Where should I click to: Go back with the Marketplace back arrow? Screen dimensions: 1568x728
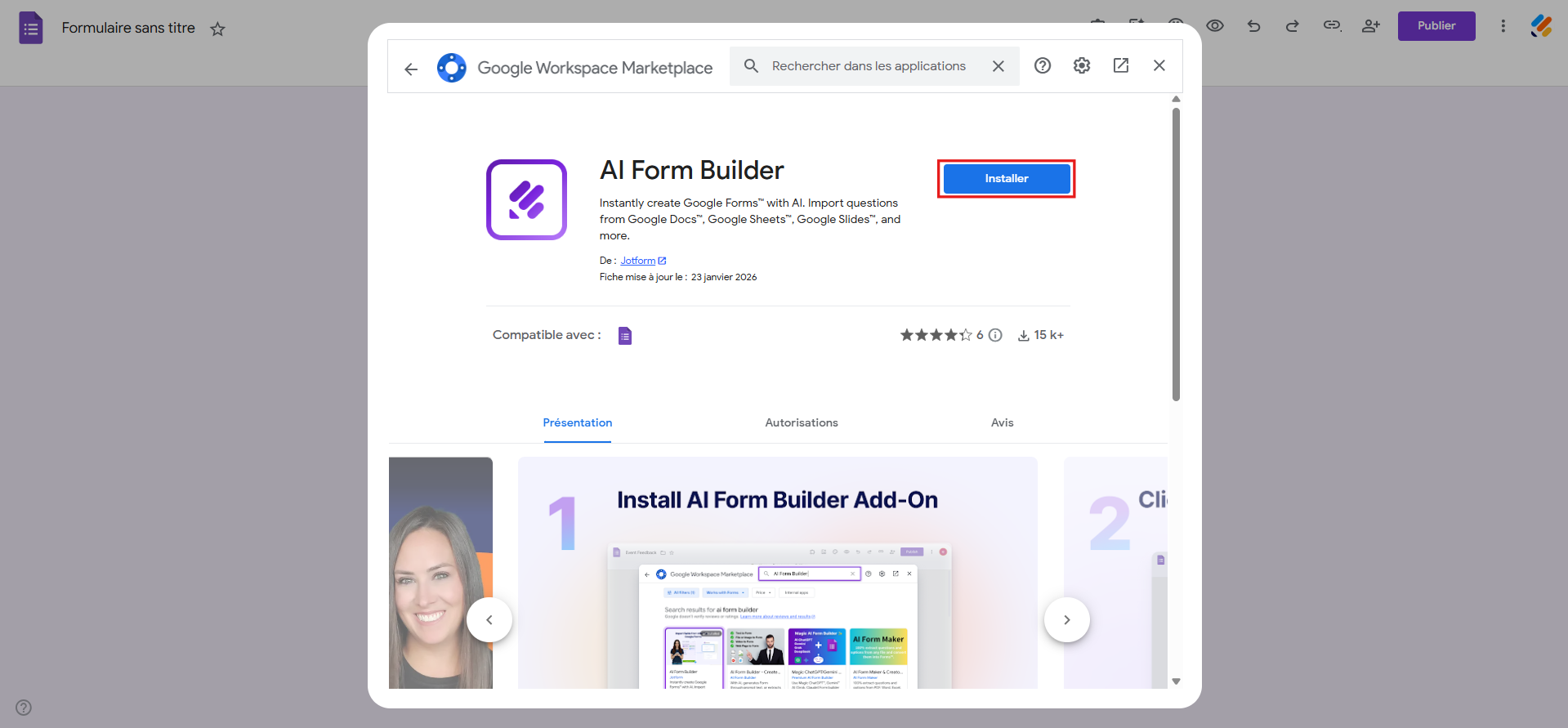pos(411,69)
